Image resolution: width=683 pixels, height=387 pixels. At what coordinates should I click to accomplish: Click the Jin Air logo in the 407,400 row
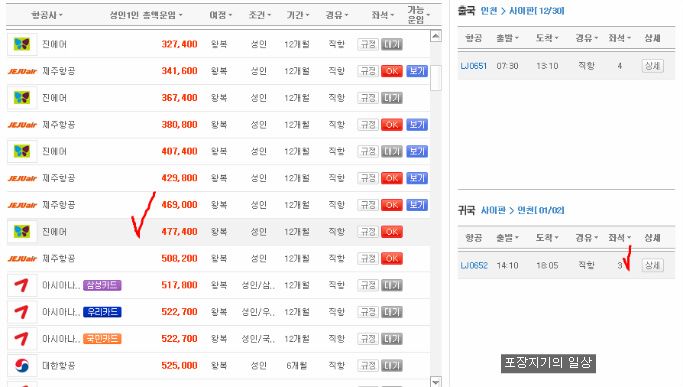coord(22,151)
